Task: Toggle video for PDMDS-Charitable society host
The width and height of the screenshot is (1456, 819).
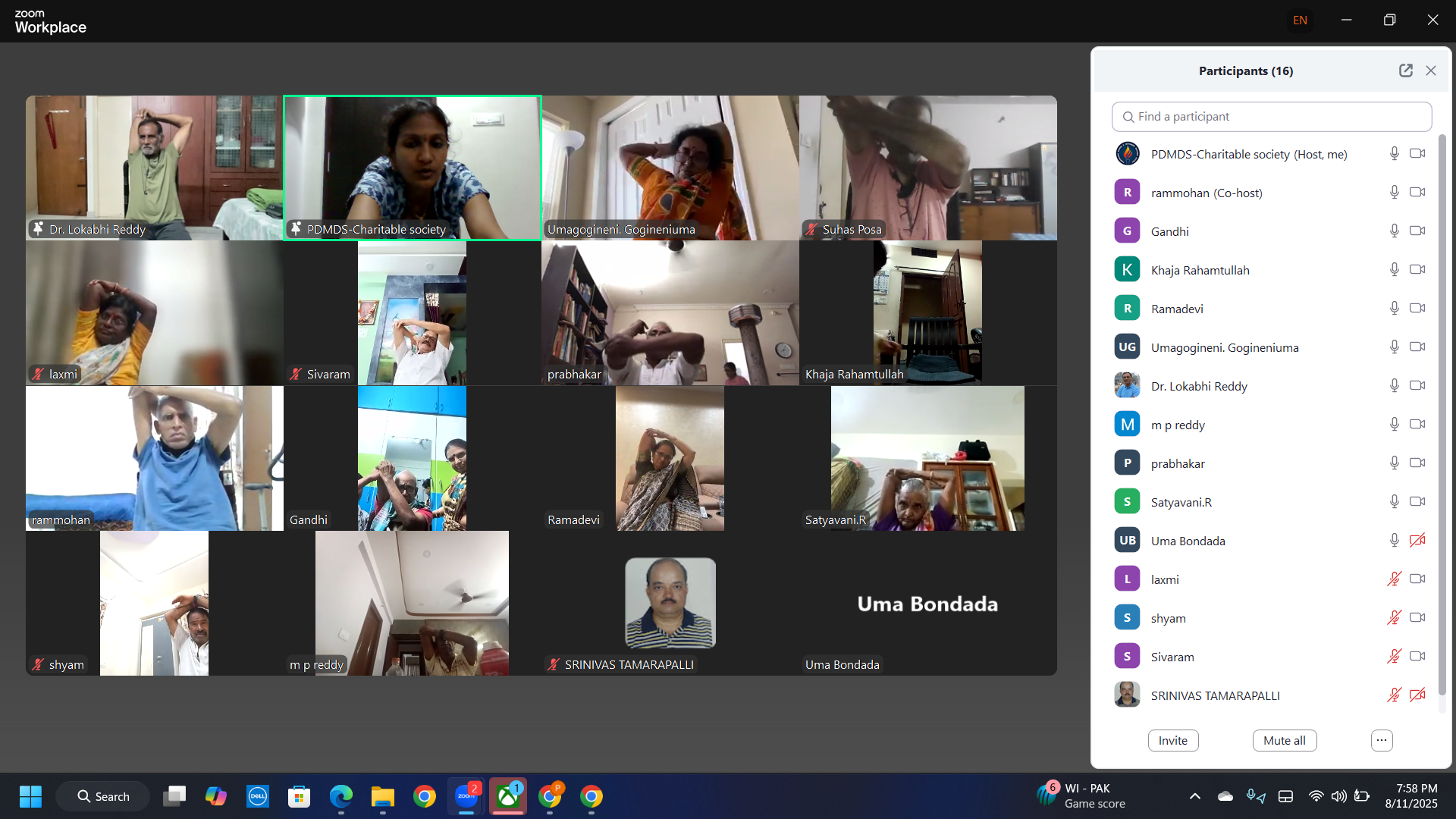Action: pyautogui.click(x=1417, y=154)
